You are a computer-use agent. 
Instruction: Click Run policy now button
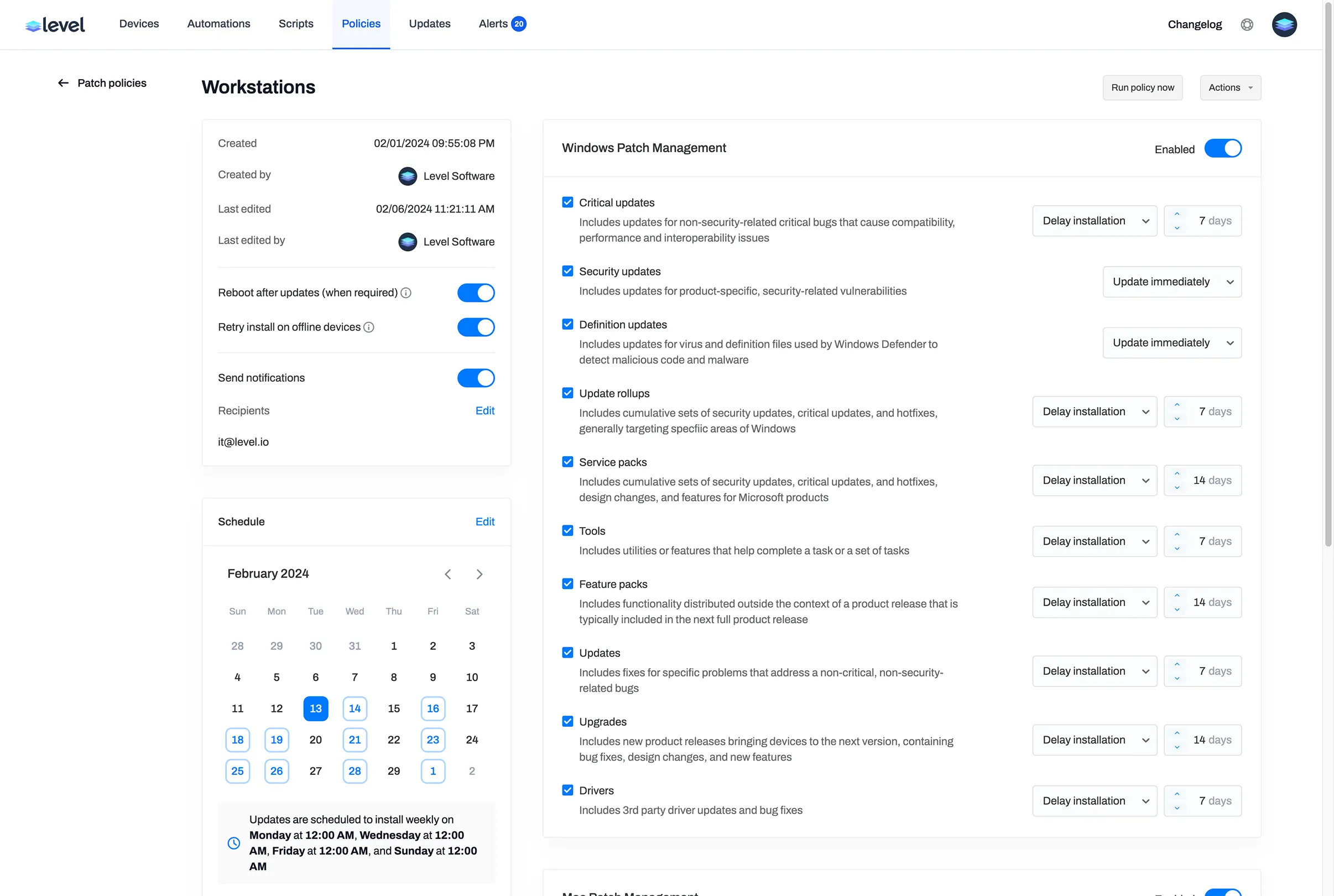coord(1142,88)
